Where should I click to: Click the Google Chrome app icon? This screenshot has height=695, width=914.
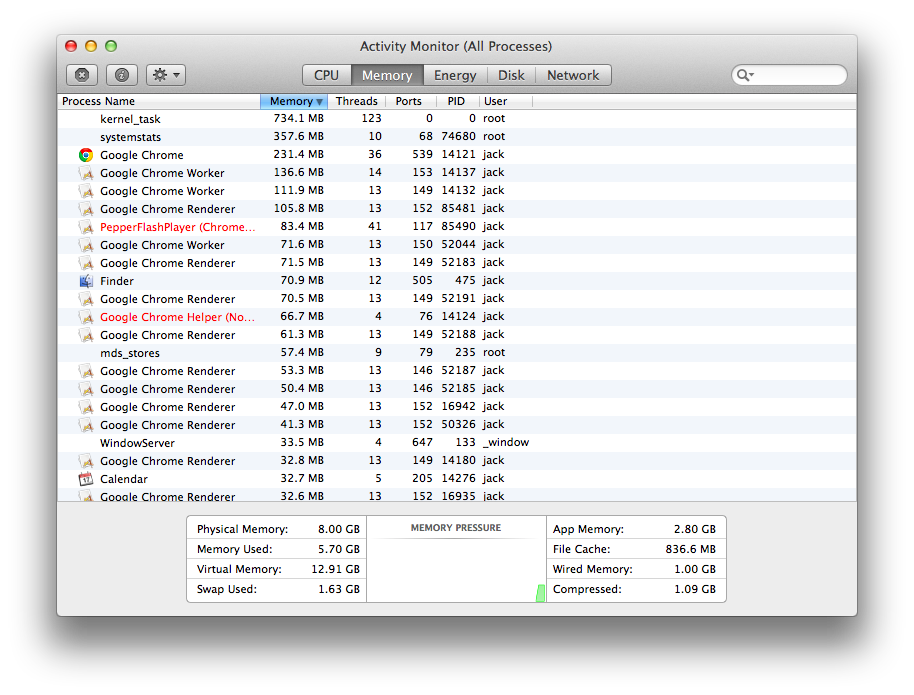(x=86, y=155)
